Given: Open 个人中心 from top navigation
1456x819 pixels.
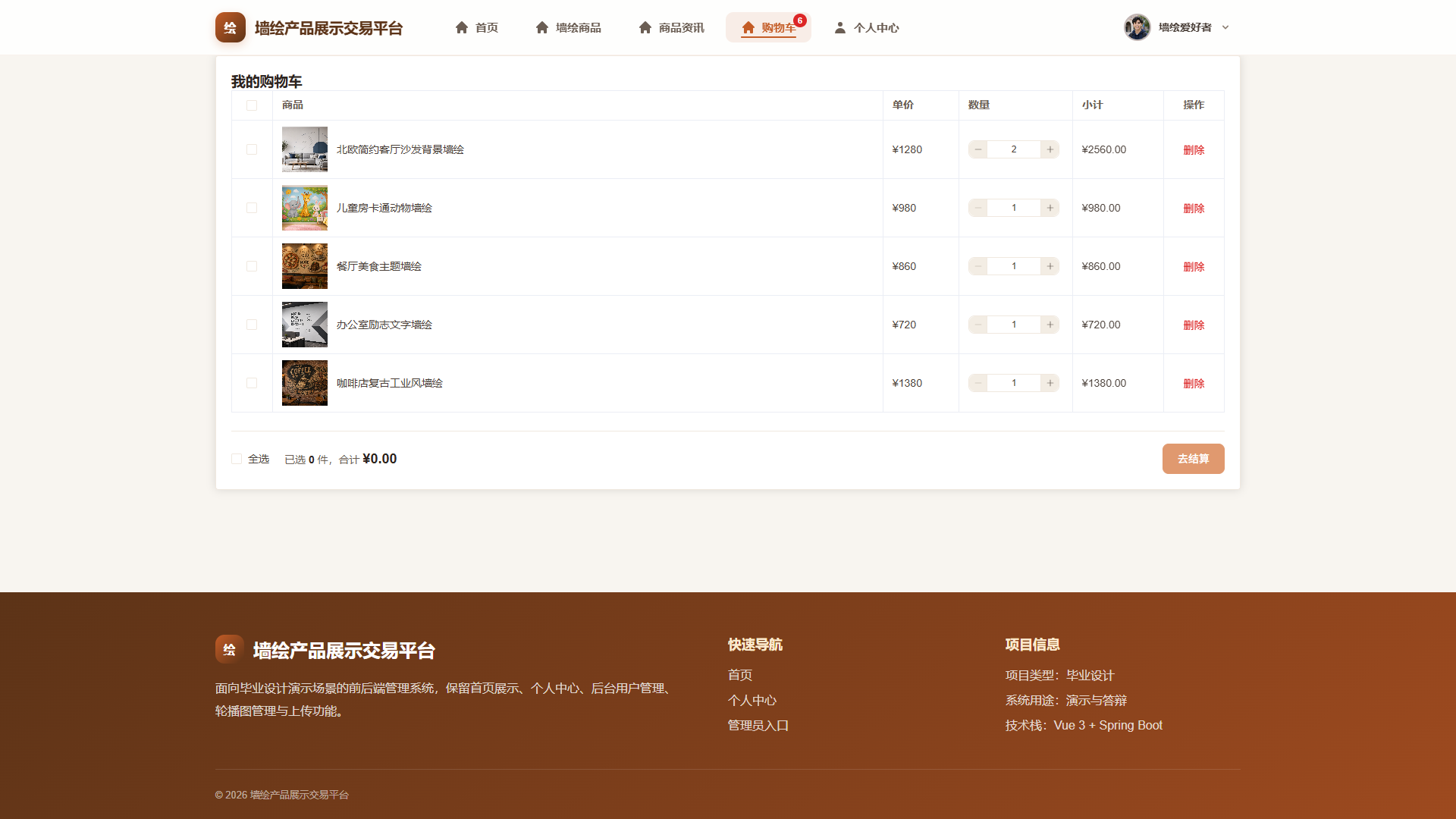Looking at the screenshot, I should pos(866,27).
